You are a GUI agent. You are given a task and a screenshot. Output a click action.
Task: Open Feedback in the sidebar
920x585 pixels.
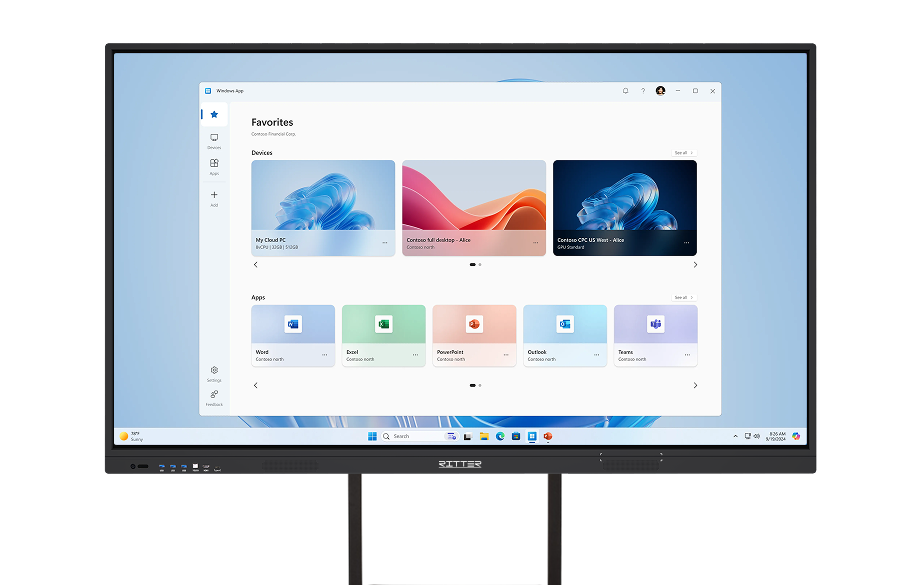[214, 396]
